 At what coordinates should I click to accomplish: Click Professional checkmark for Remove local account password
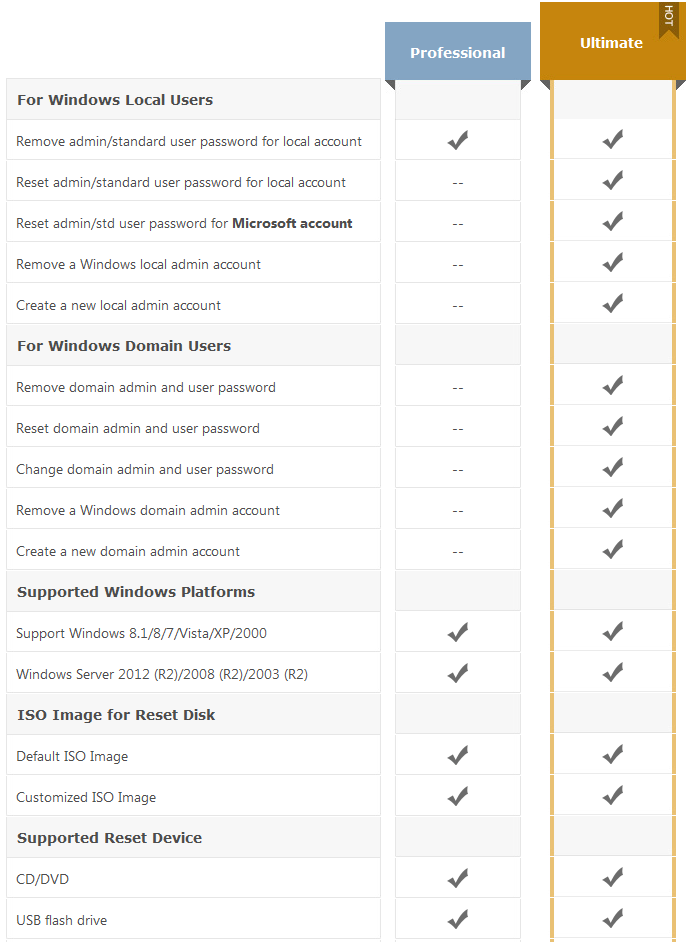point(458,141)
